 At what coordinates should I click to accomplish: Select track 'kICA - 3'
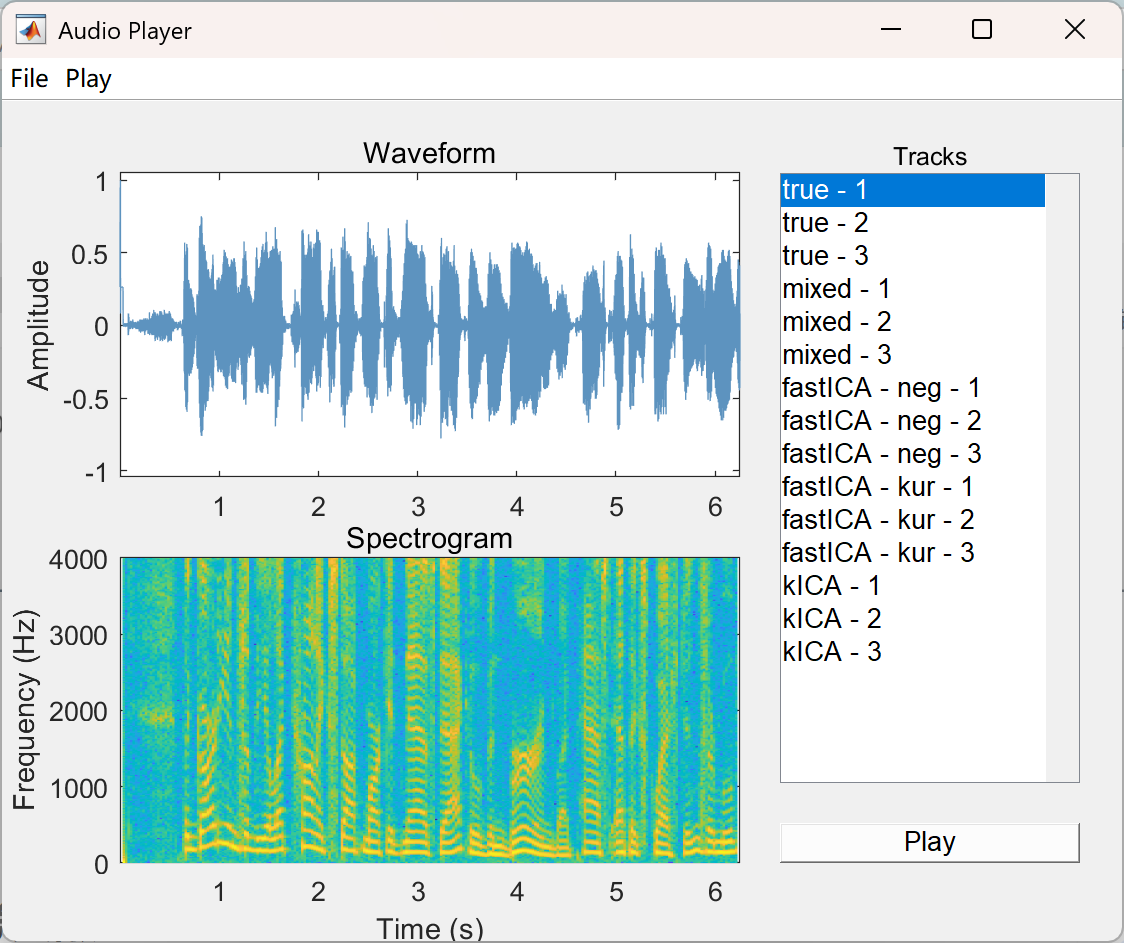(x=913, y=651)
